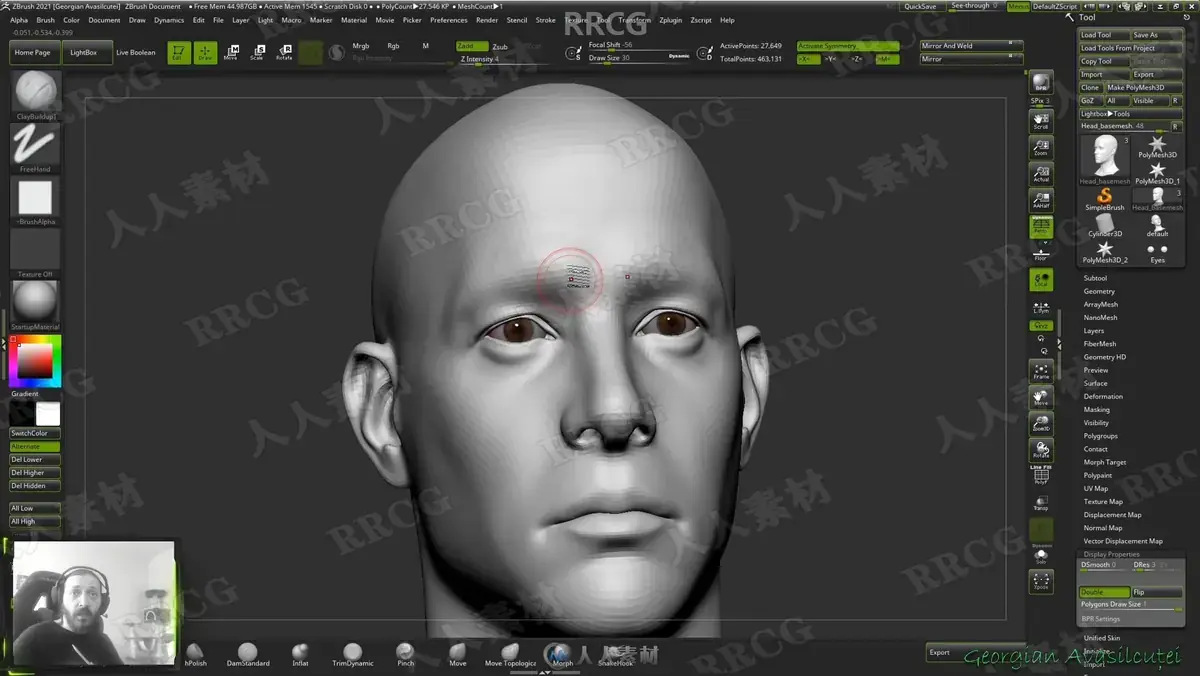Toggle Activate Symmetry
The width and height of the screenshot is (1200, 676).
(847, 46)
